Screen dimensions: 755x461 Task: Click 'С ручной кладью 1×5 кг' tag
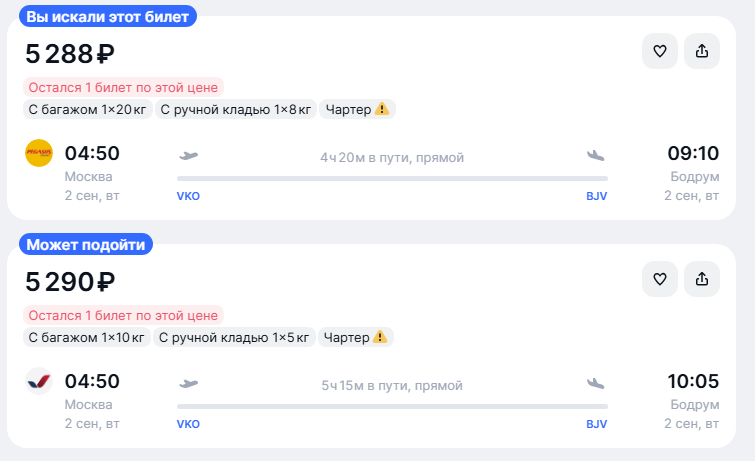click(234, 337)
